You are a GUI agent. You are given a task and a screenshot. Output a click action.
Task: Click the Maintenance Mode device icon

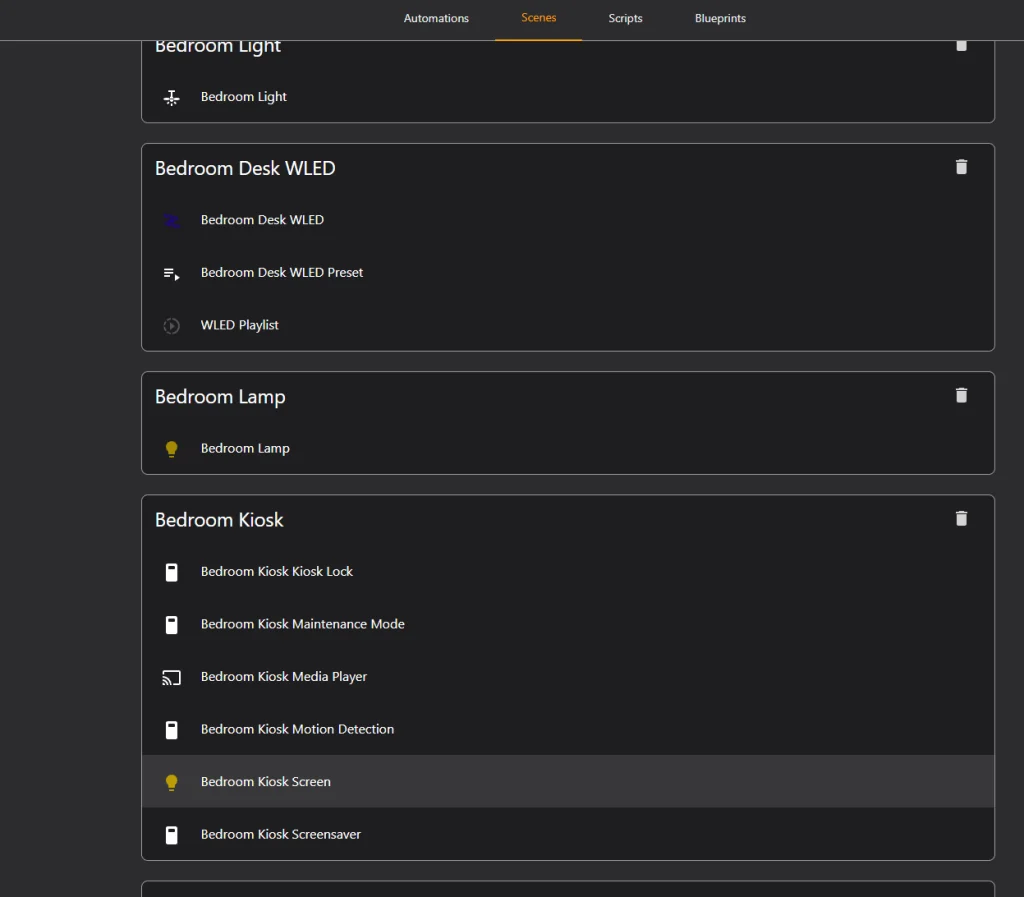(171, 625)
